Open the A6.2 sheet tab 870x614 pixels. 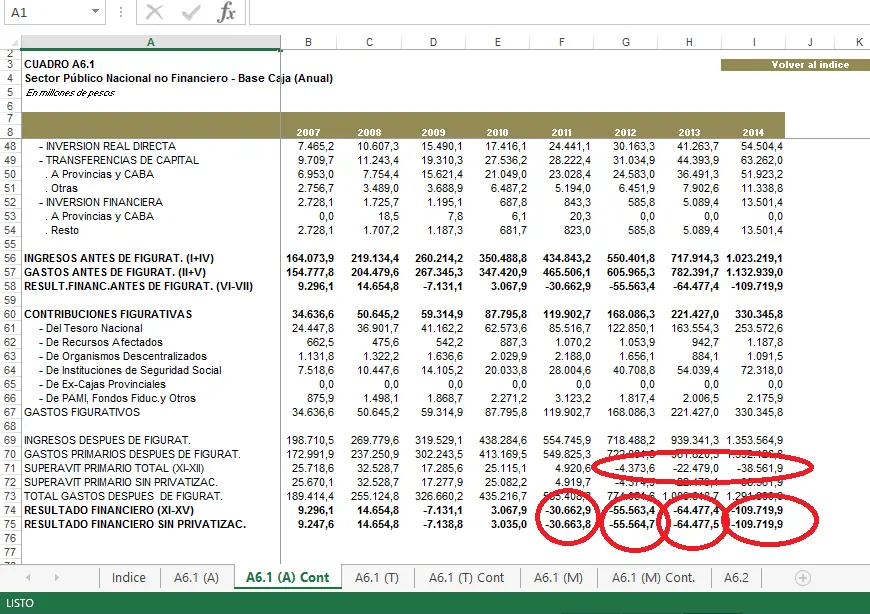click(735, 577)
